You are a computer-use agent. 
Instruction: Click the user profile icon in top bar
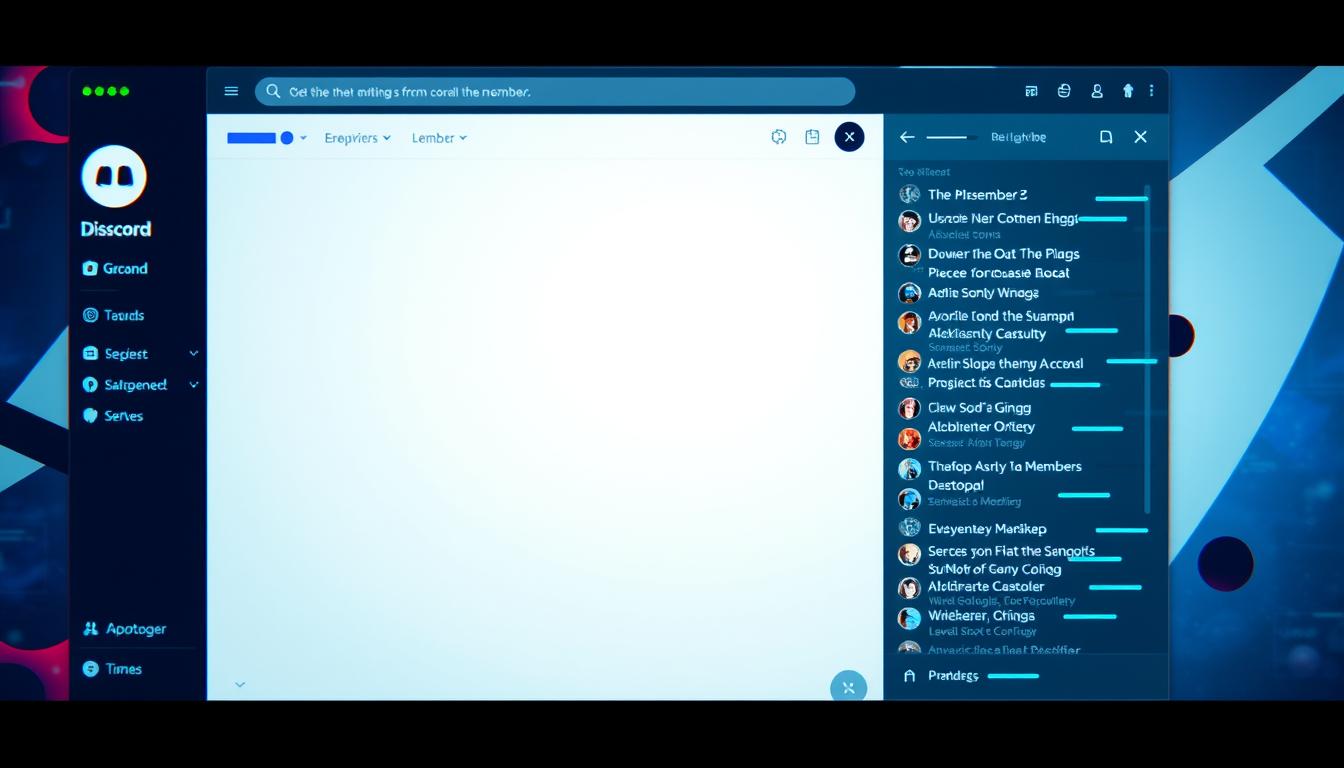coord(1097,91)
